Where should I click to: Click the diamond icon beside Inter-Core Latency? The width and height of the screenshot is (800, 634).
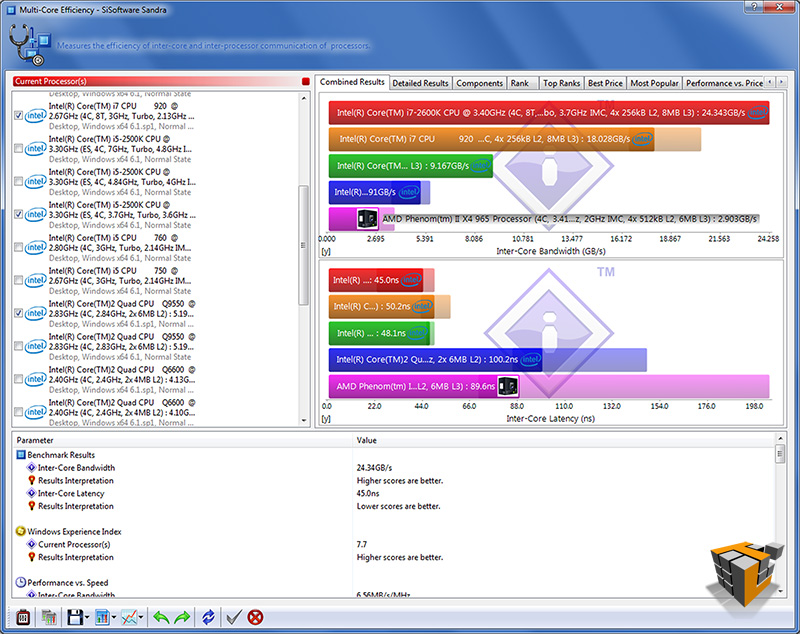coord(31,493)
